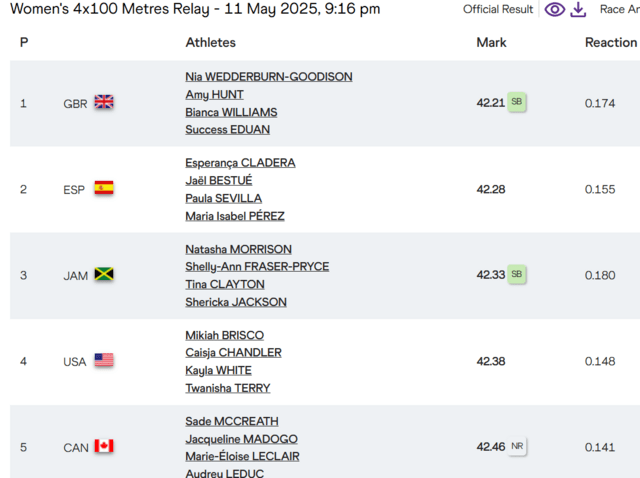Select the Official Result label
The image size is (640, 478).
point(498,9)
